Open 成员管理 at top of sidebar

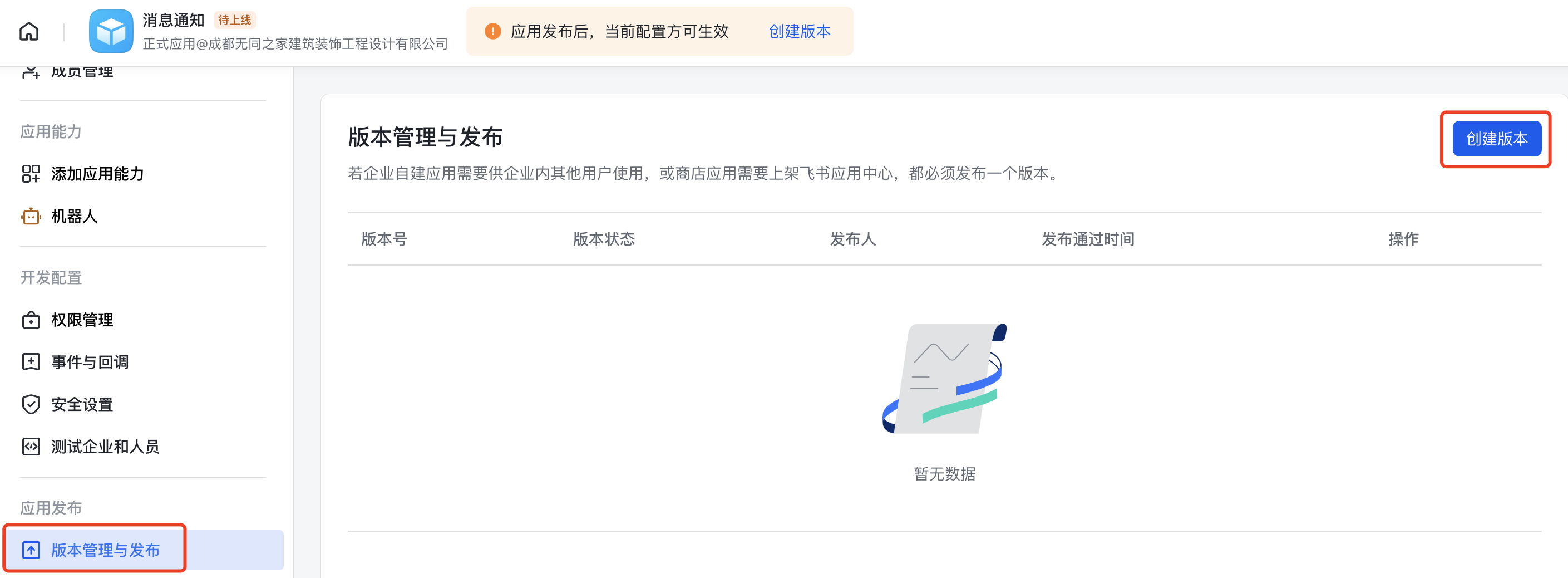pos(82,72)
